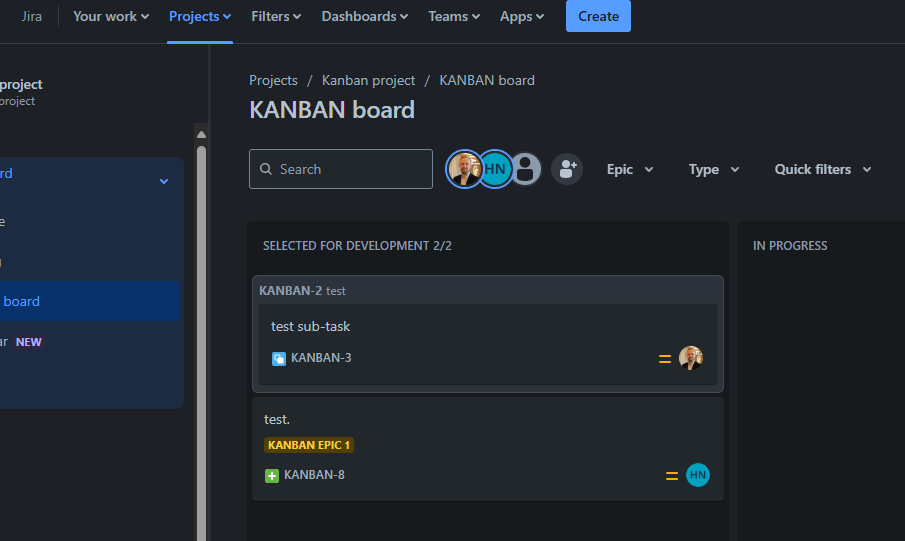Click the sidebar scrollbar up arrow
Image resolution: width=905 pixels, height=541 pixels.
[201, 135]
